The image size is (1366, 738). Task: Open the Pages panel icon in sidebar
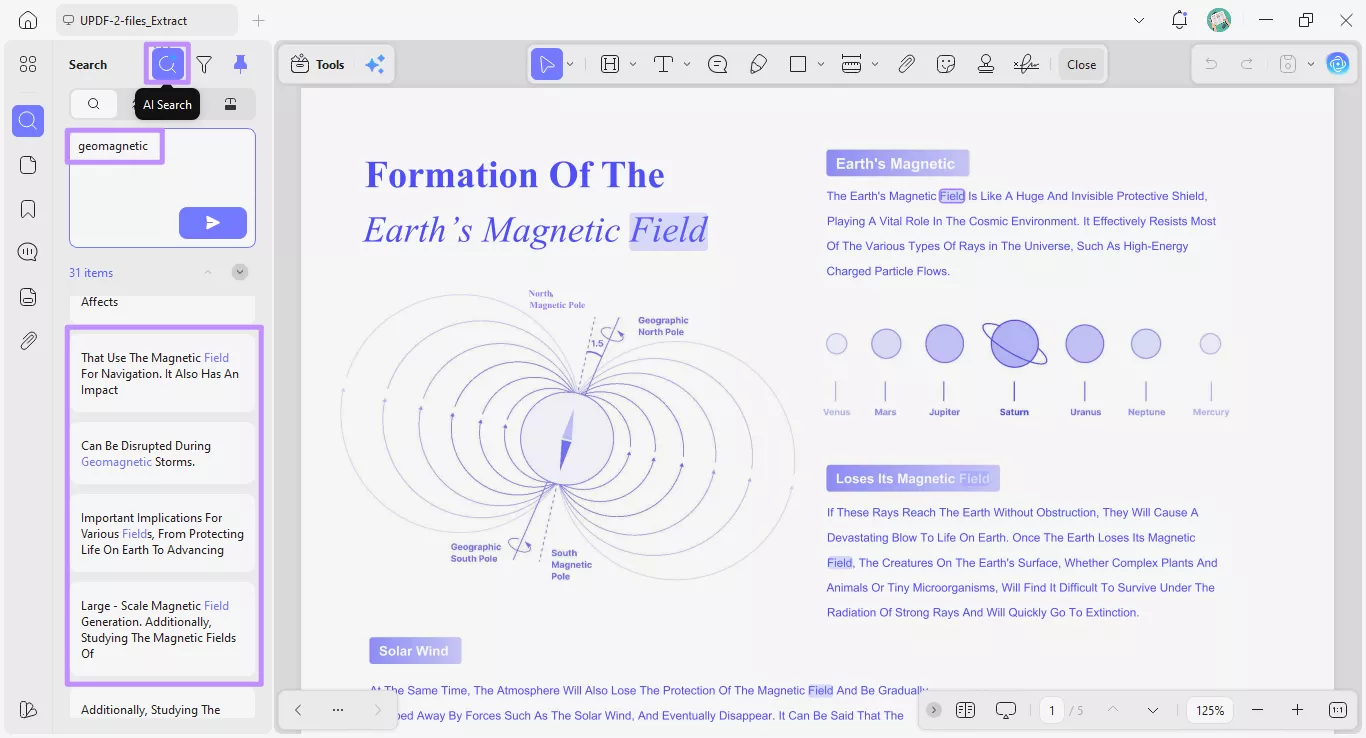tap(28, 165)
